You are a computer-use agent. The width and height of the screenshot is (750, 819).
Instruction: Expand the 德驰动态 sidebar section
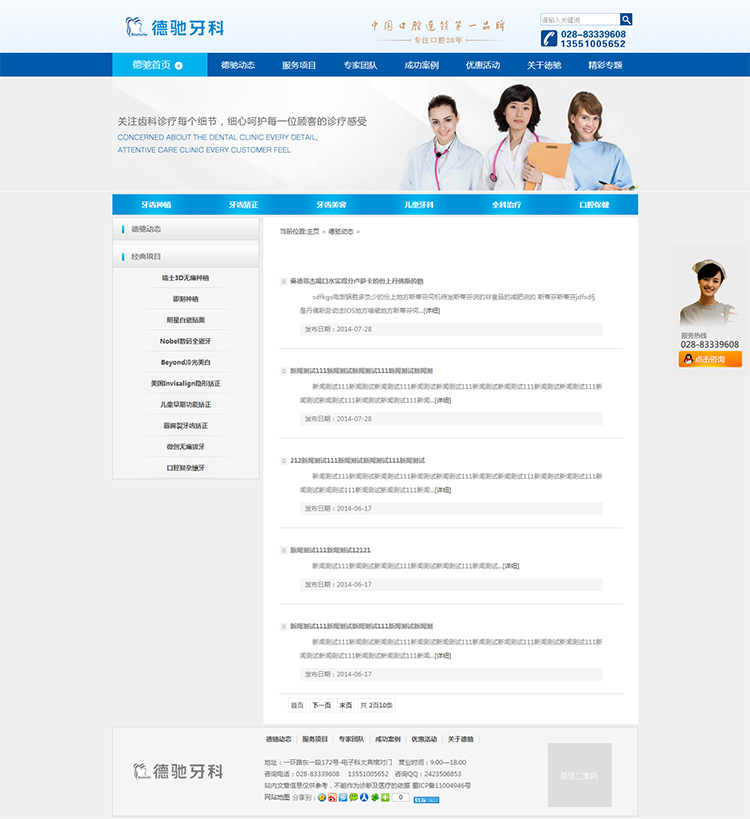186,229
